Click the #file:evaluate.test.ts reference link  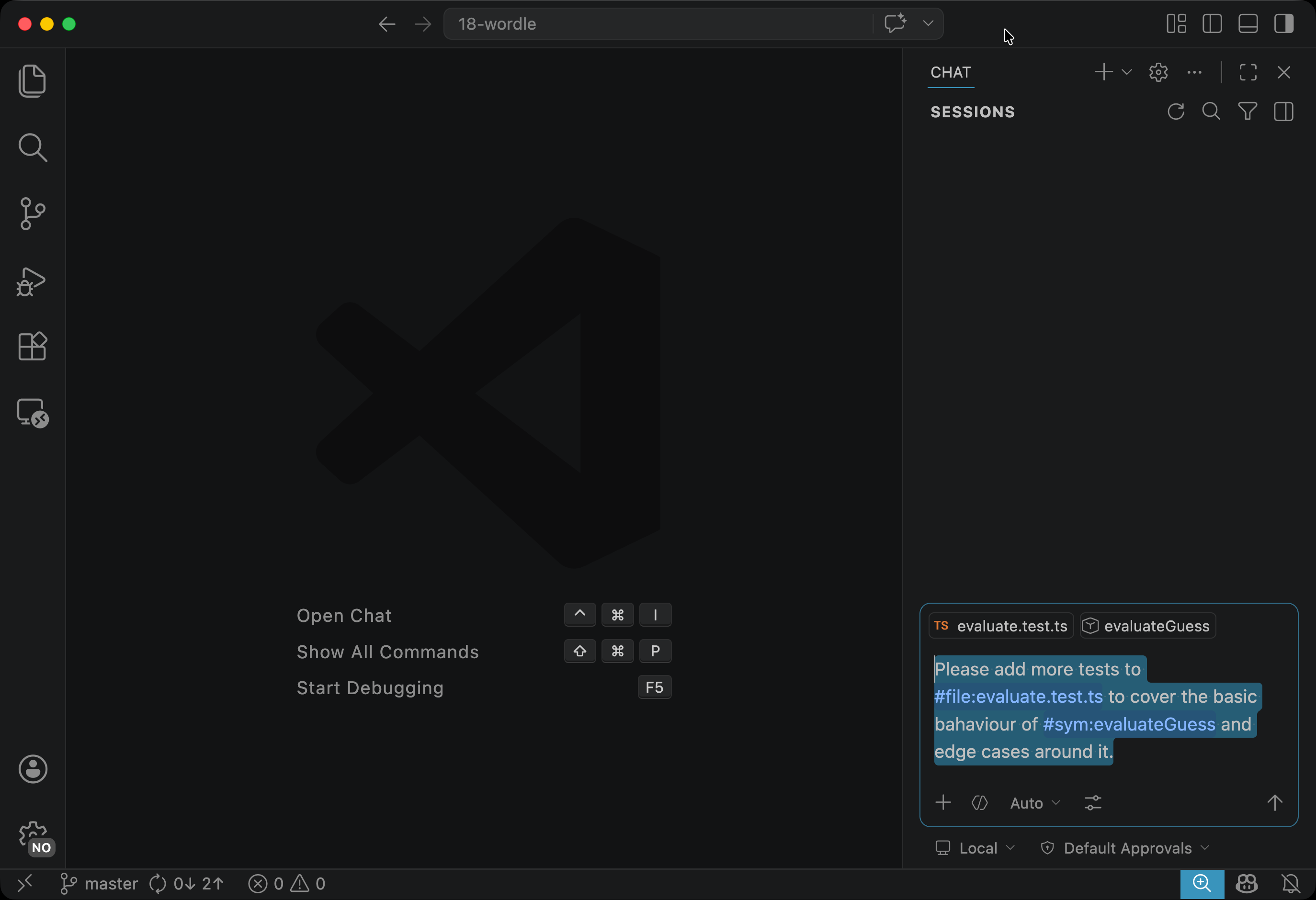(x=1018, y=696)
